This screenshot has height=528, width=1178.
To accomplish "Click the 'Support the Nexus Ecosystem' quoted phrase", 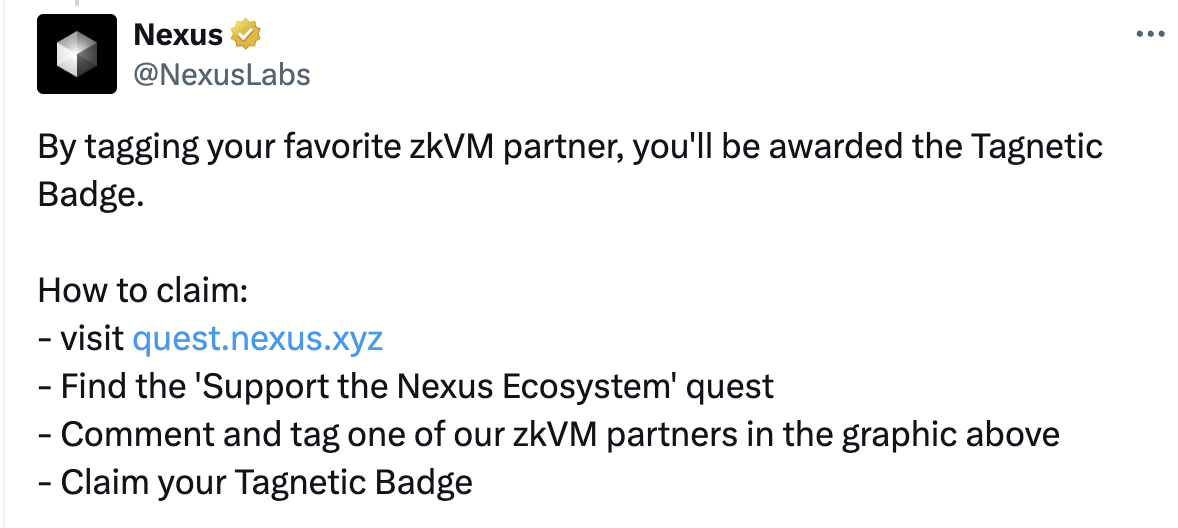I will (x=440, y=387).
